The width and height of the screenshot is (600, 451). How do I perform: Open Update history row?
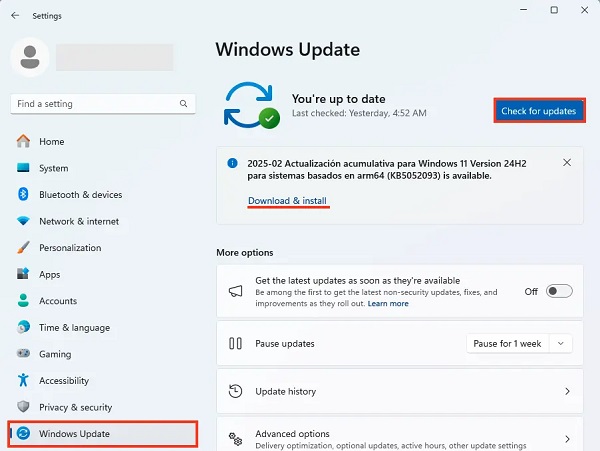[x=399, y=391]
